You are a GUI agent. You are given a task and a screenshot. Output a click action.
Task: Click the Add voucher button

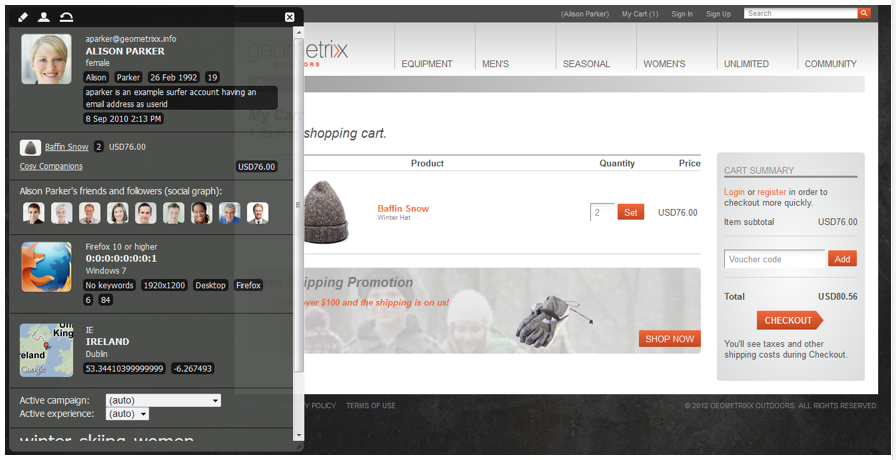[842, 259]
